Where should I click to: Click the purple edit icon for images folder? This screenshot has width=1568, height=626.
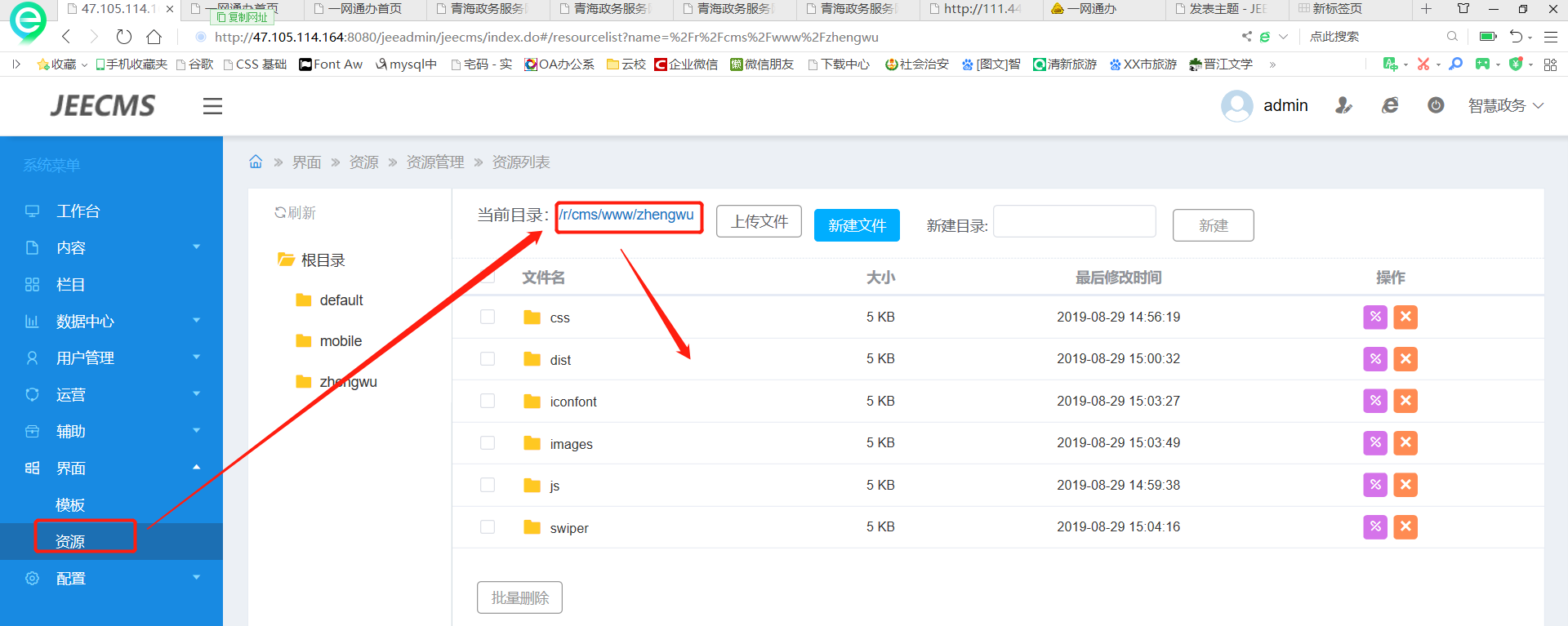pyautogui.click(x=1375, y=443)
